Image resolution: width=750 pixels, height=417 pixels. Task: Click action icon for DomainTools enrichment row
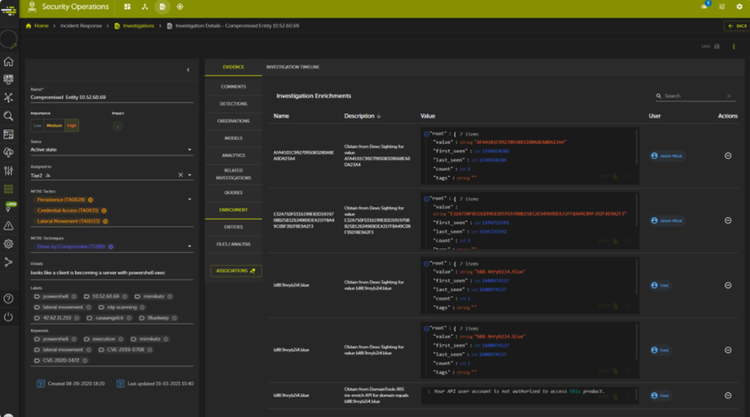coord(728,395)
